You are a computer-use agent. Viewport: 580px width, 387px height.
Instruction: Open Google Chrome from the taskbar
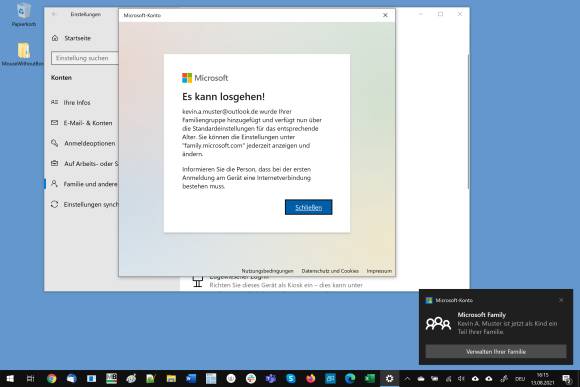coord(51,378)
